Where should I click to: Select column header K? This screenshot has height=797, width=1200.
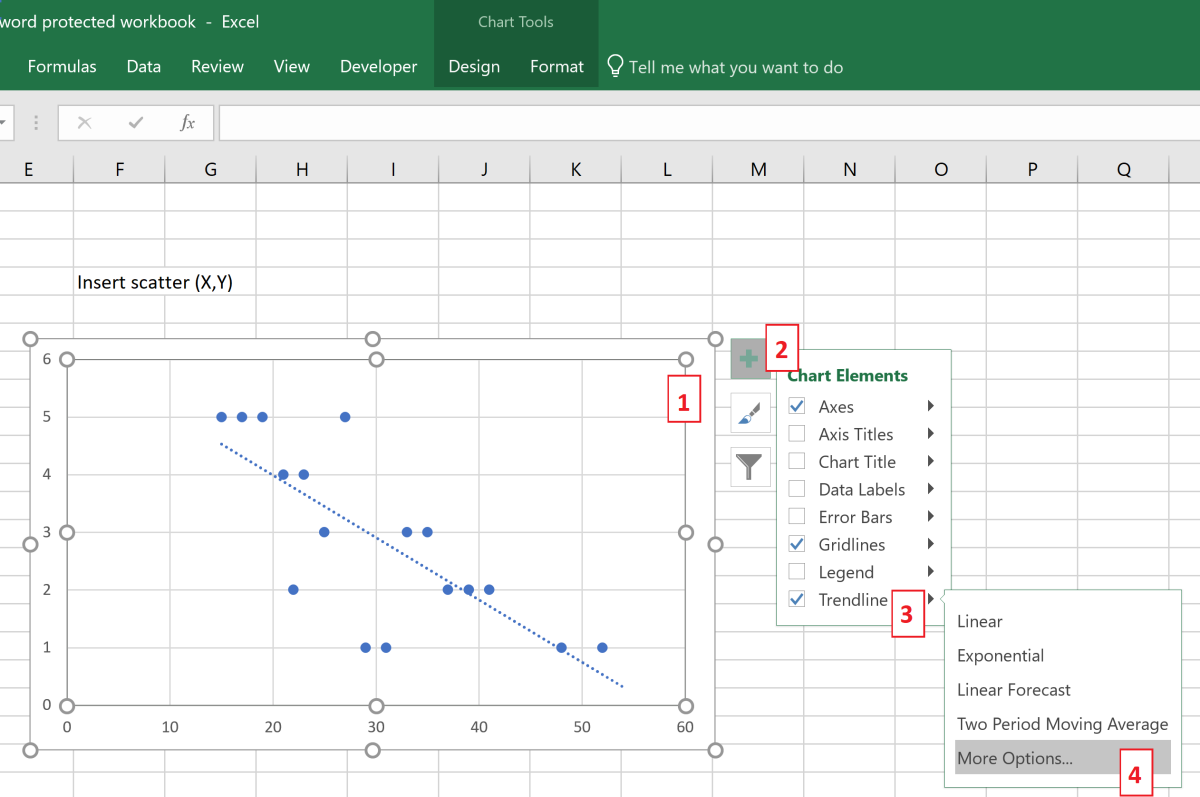pyautogui.click(x=576, y=170)
